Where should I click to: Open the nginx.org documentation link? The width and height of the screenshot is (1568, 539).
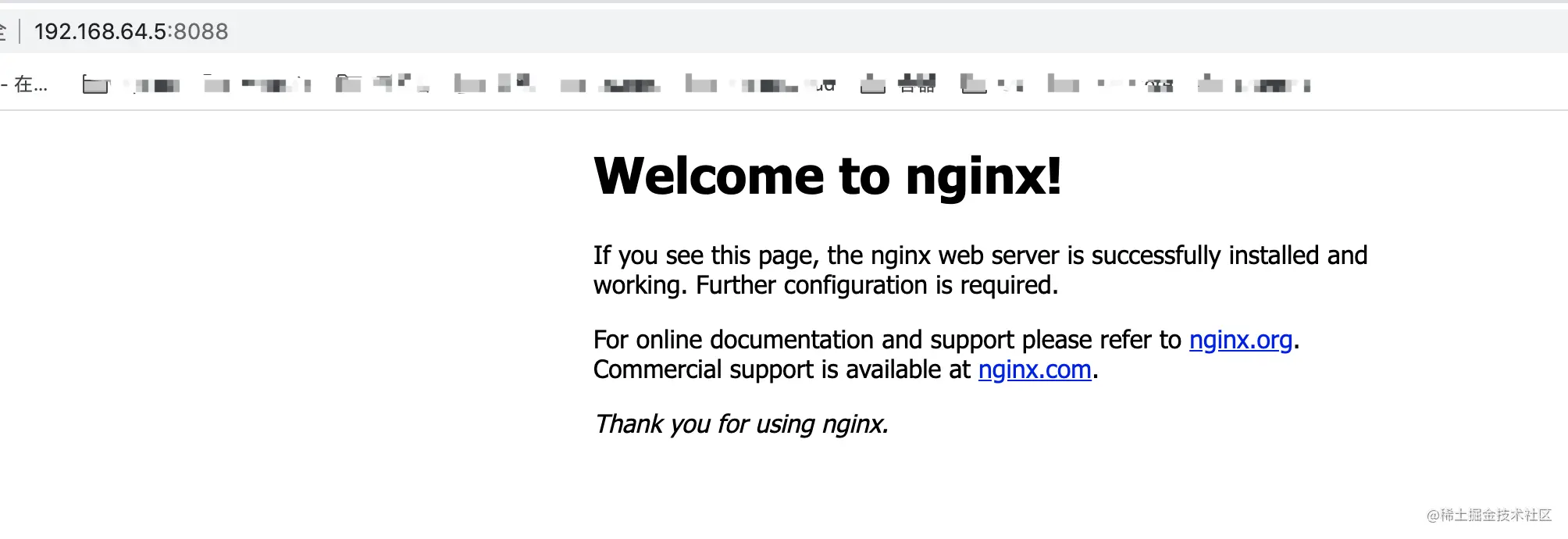pyautogui.click(x=1240, y=340)
